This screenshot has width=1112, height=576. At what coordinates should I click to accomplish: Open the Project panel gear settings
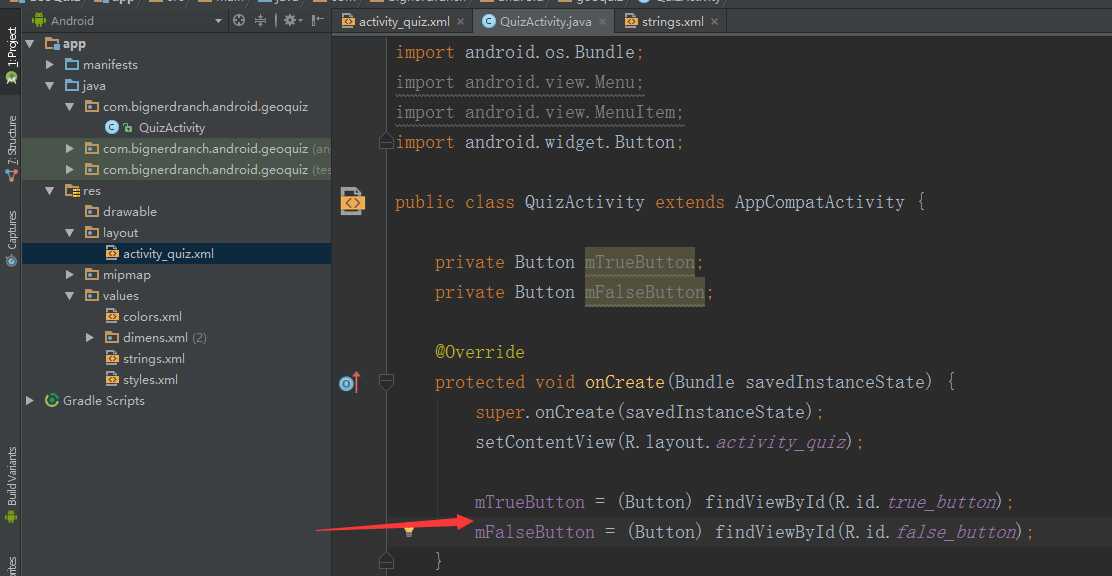coord(292,21)
